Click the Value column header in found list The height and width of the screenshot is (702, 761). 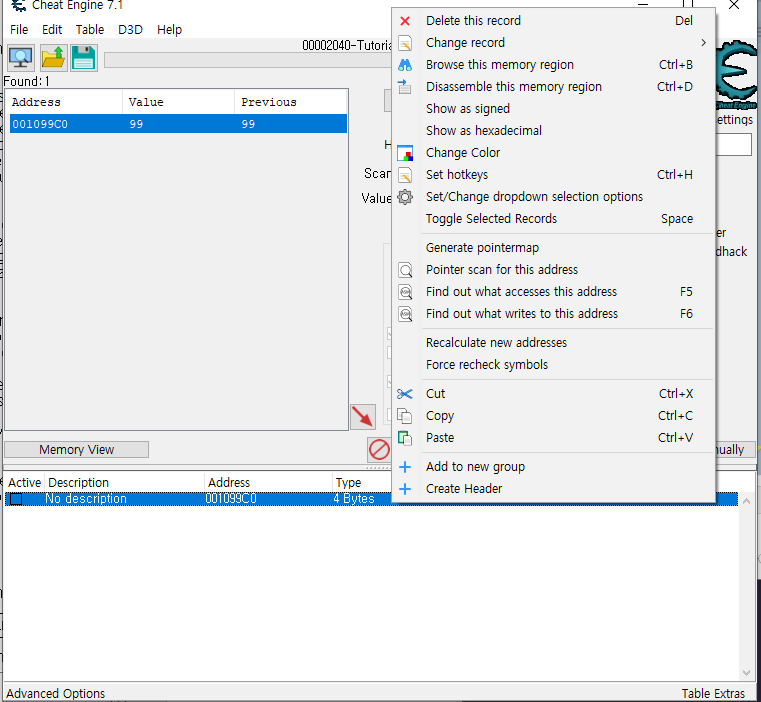tap(178, 102)
